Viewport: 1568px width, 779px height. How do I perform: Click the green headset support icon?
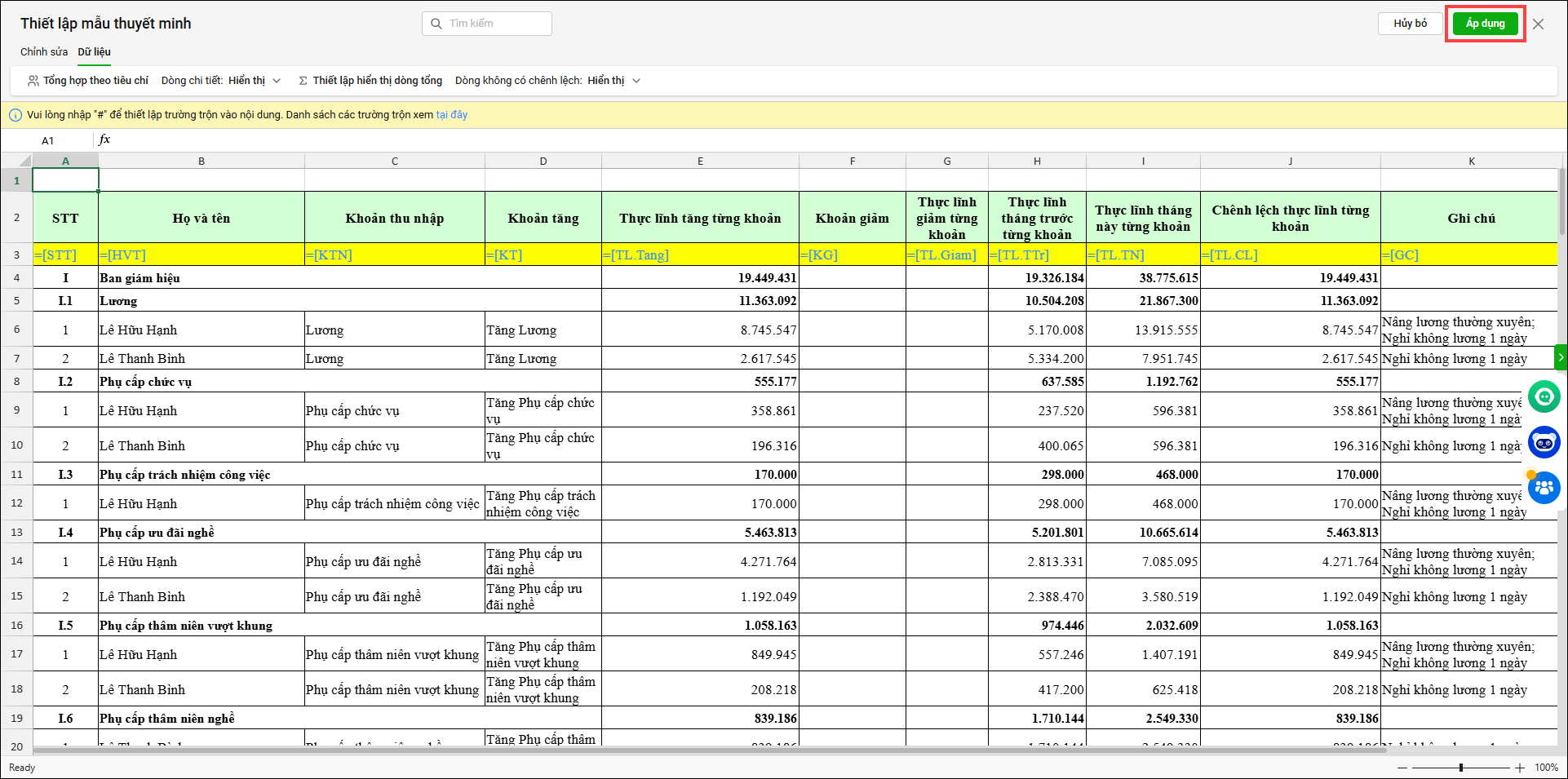click(1544, 396)
